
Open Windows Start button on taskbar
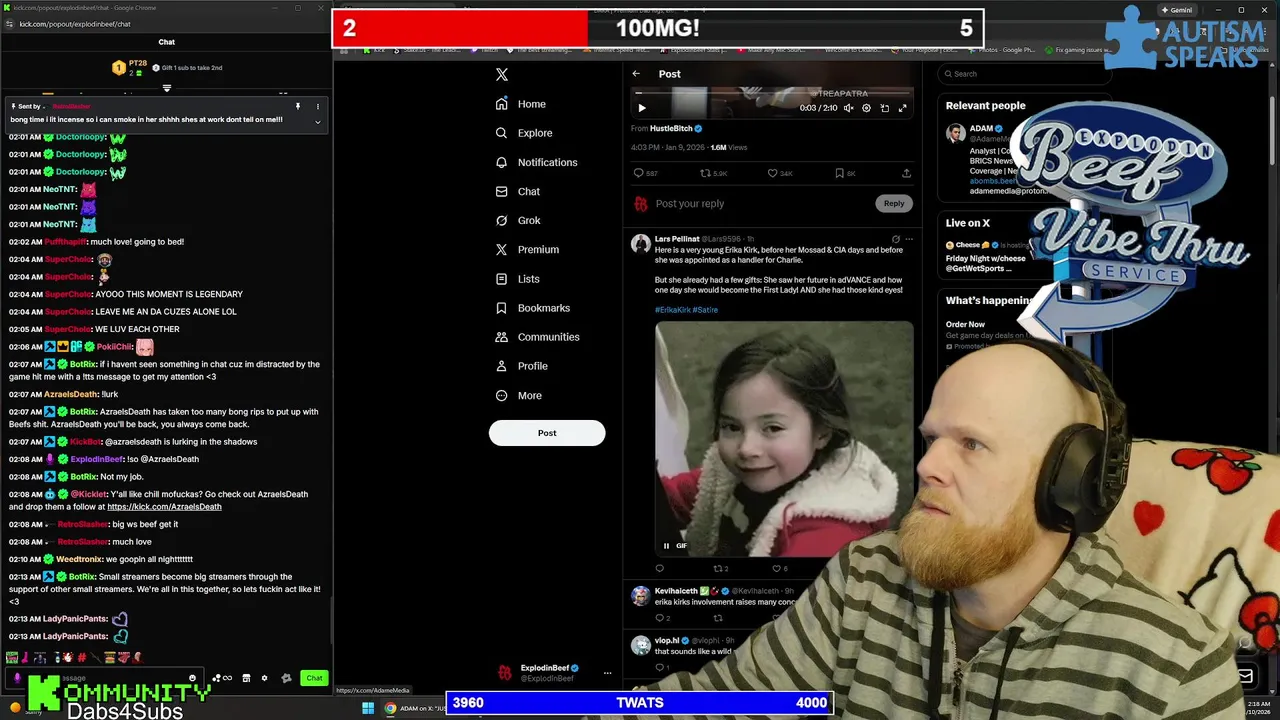(x=367, y=709)
